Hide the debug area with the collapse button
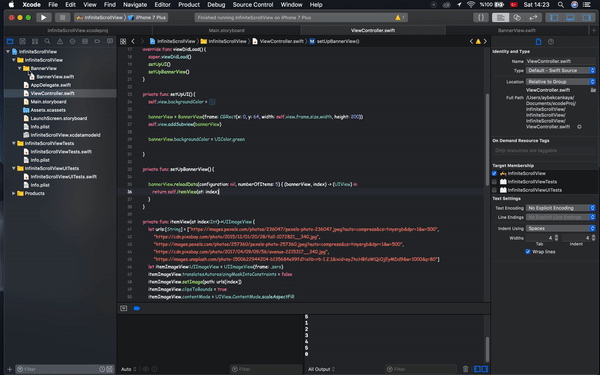Image resolution: width=600 pixels, height=375 pixels. click(x=124, y=308)
